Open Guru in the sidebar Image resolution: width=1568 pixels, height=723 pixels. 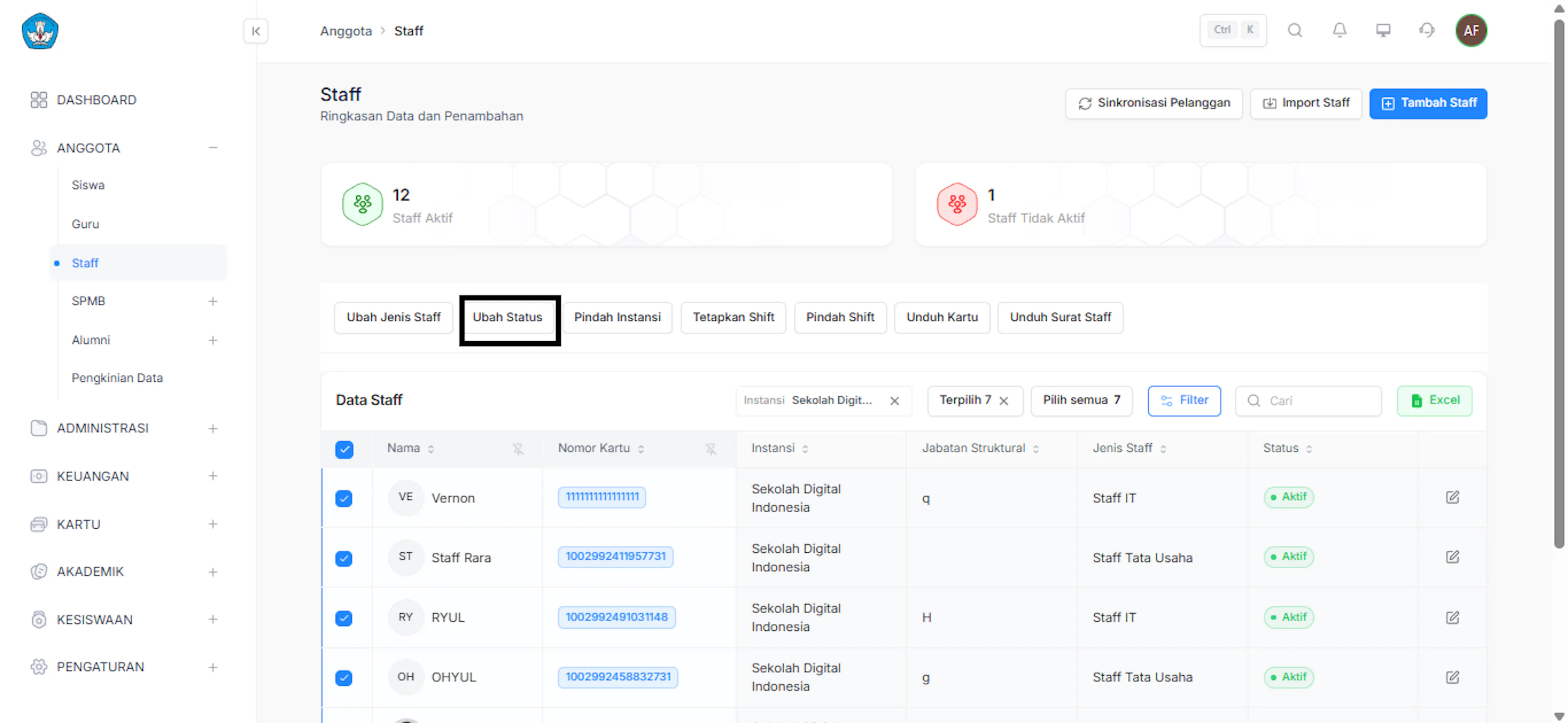[85, 224]
